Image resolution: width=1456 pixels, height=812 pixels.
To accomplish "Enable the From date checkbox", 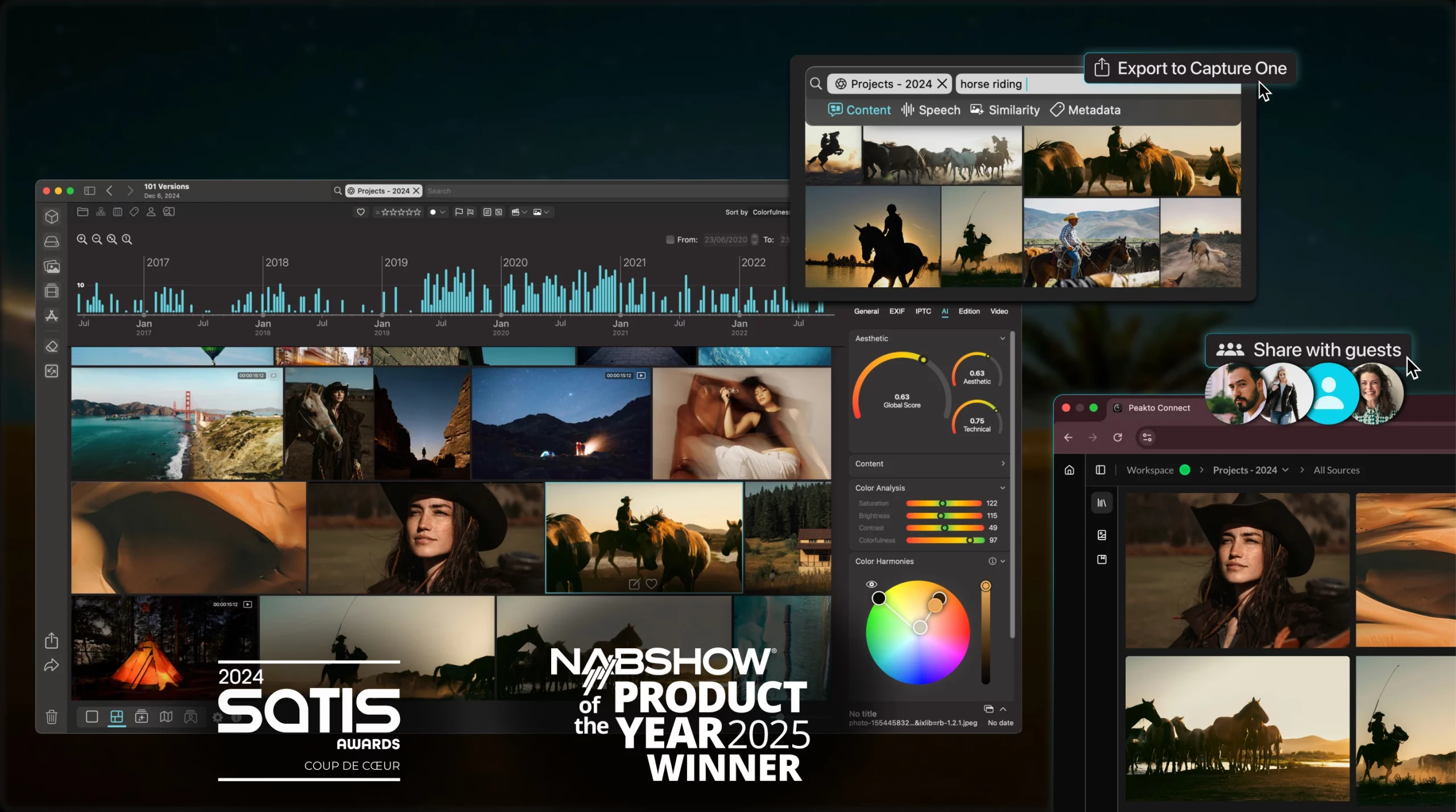I will pyautogui.click(x=670, y=240).
